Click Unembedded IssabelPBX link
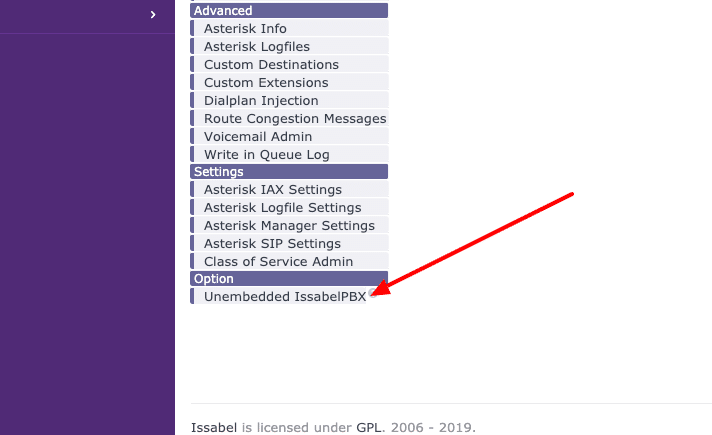712x435 pixels. [x=284, y=297]
